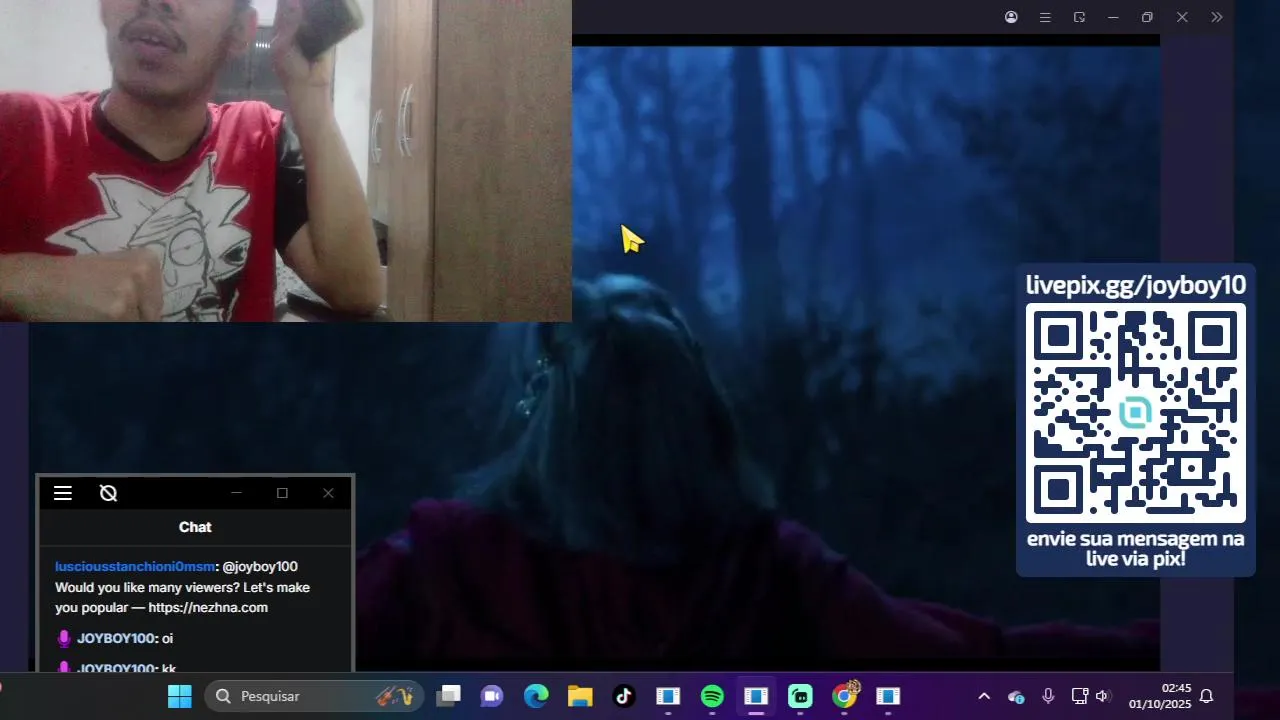Viewport: 1280px width, 720px height.
Task: Open the https://nezhna.com link in chat
Action: click(x=208, y=608)
